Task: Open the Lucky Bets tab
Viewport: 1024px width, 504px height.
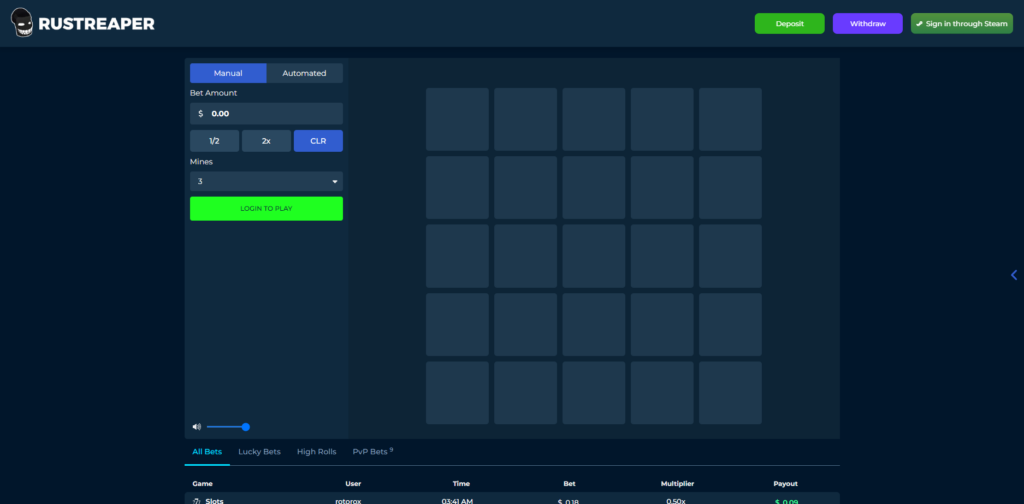Action: (x=259, y=452)
